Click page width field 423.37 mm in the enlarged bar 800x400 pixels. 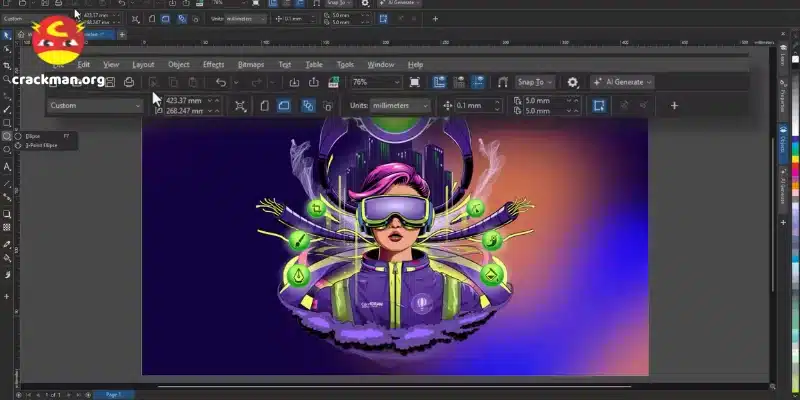(187, 101)
